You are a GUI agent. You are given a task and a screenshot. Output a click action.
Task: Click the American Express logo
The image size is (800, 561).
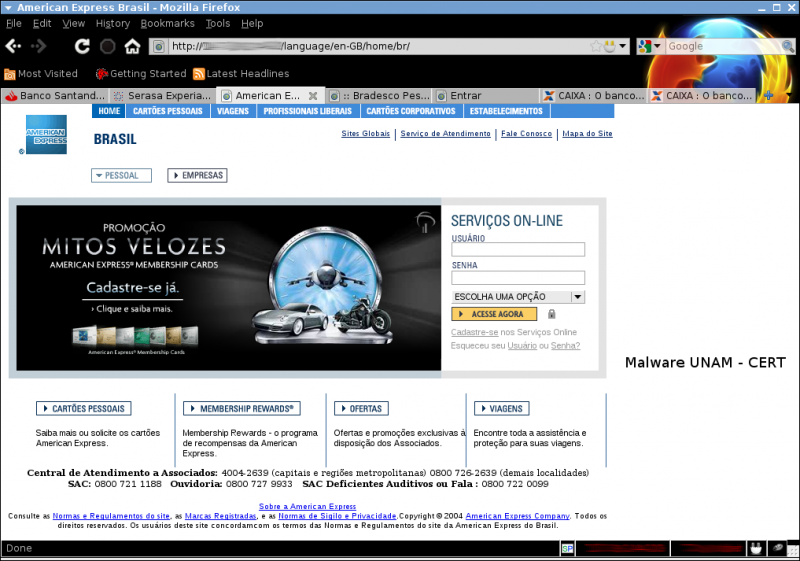pos(46,135)
